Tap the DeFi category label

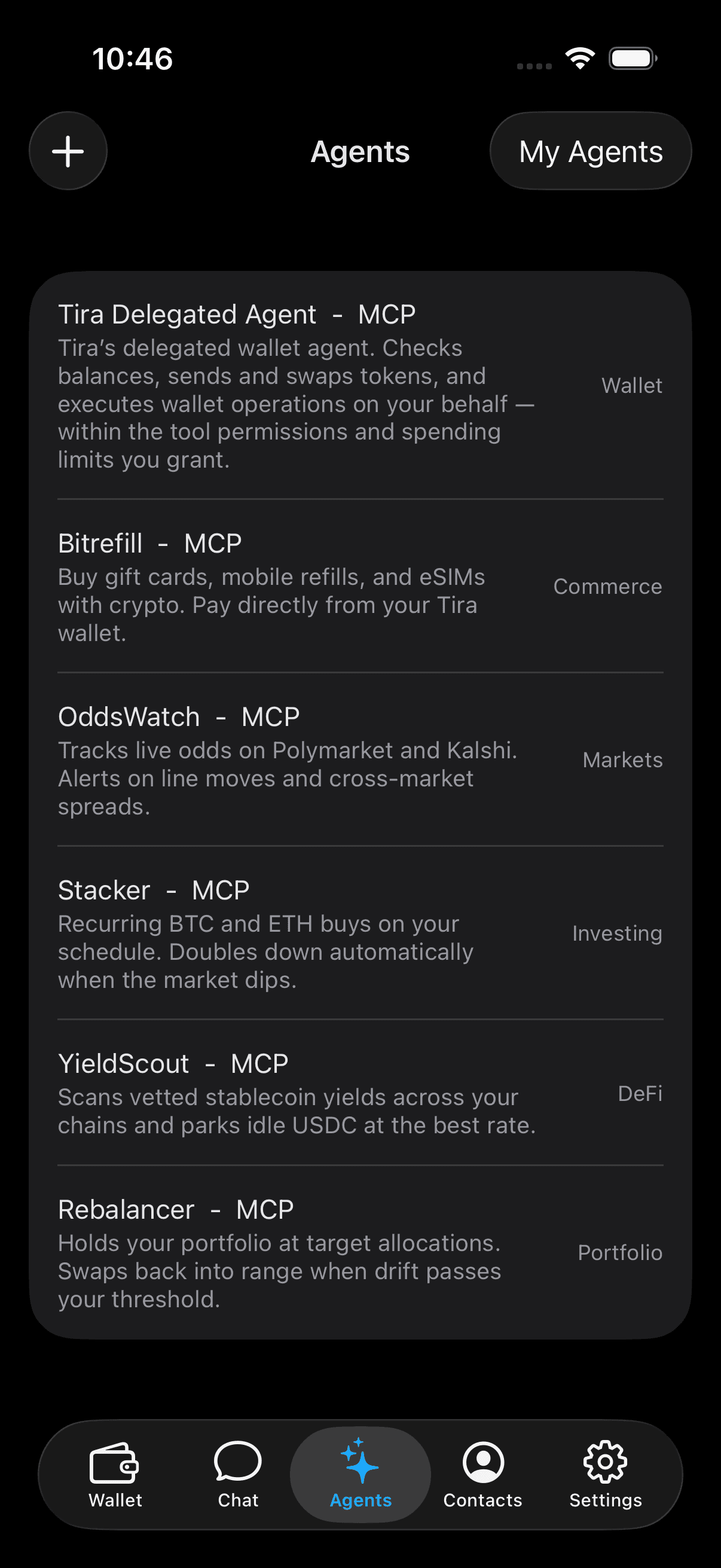coord(640,1093)
